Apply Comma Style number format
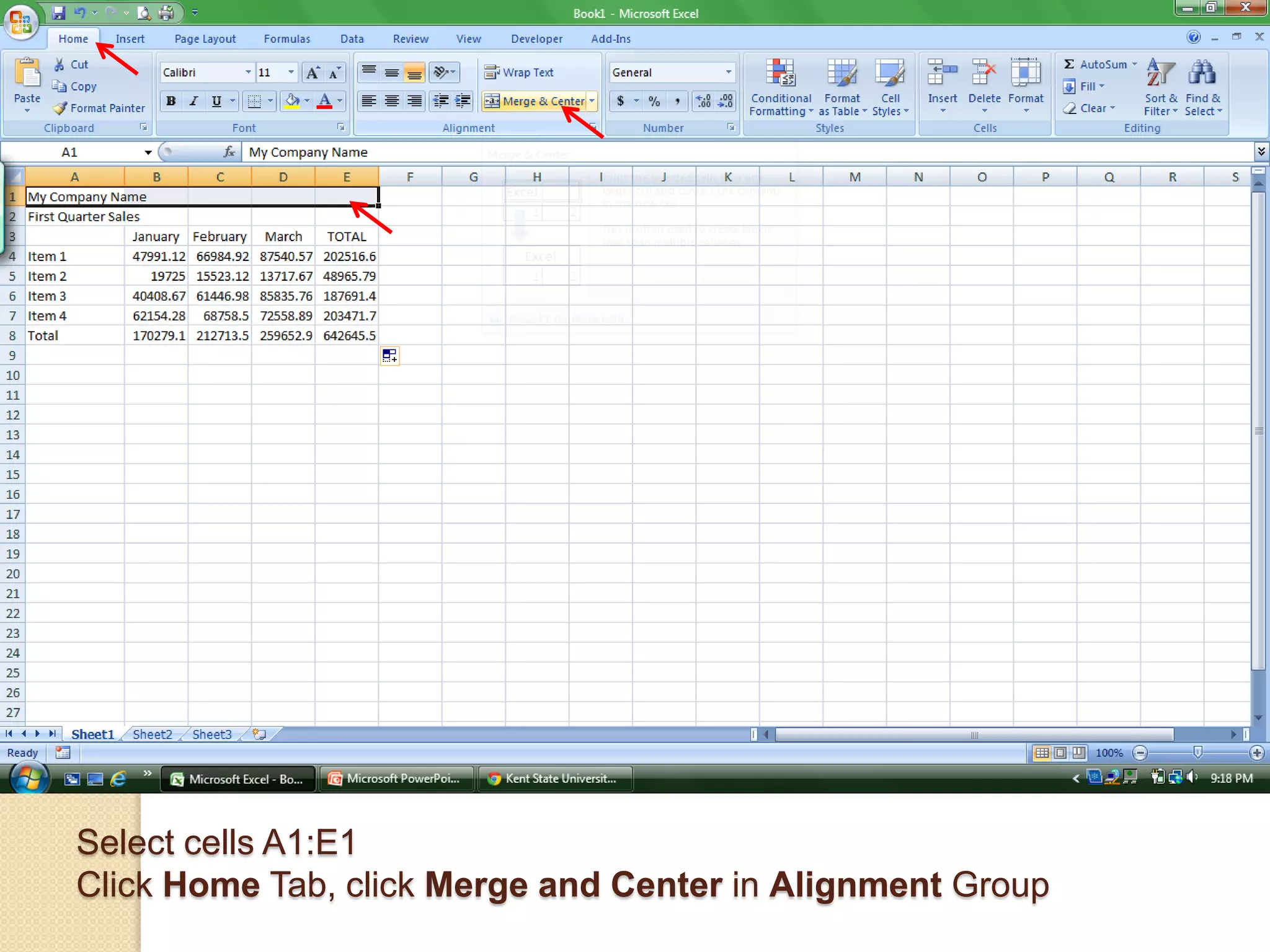This screenshot has width=1270, height=952. point(677,101)
